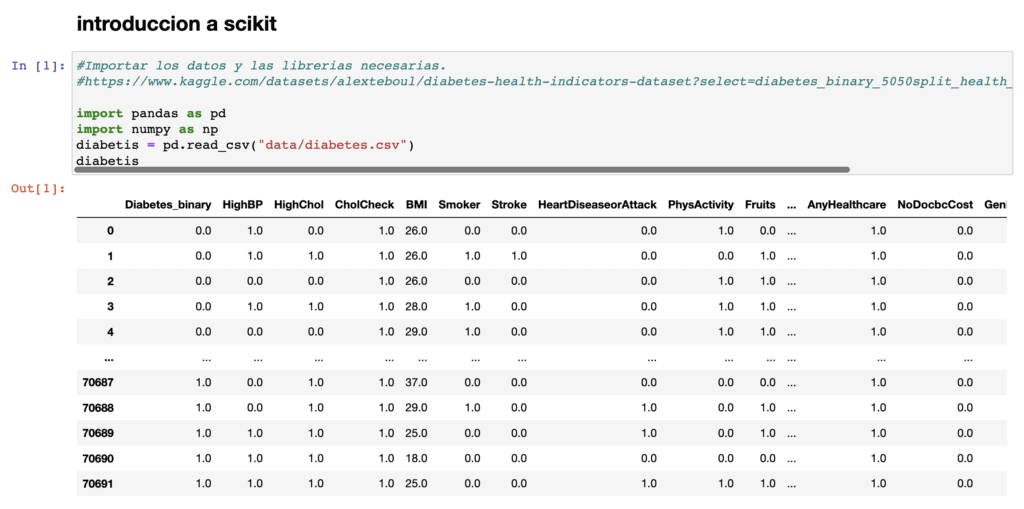Screen dimensions: 1024x509
Task: Click the Diabetes_binary column header
Action: click(x=168, y=205)
